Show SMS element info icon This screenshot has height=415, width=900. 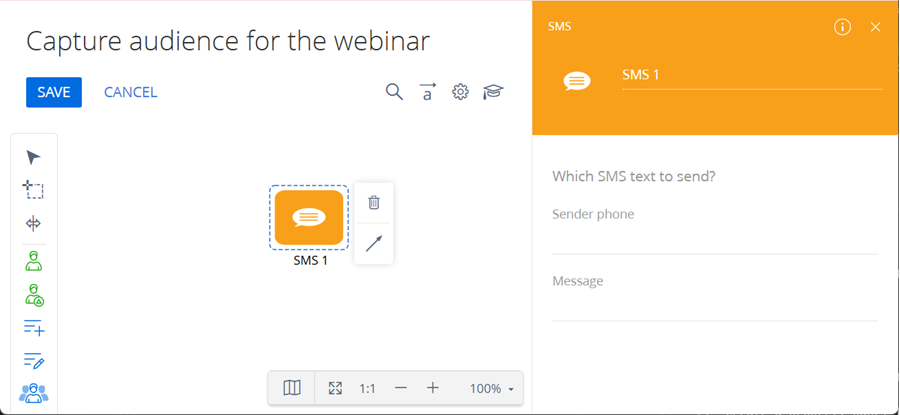(x=842, y=27)
